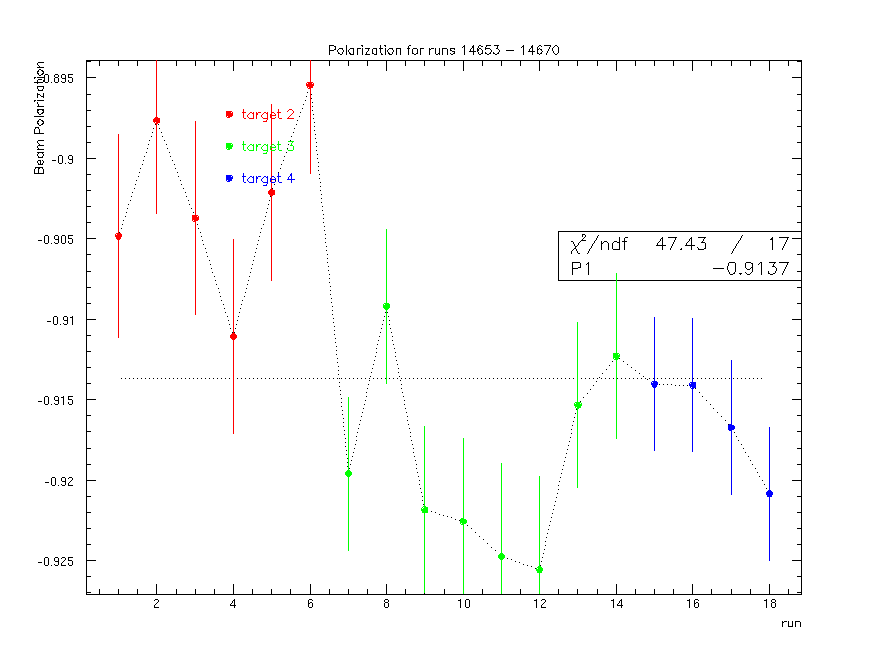Viewport: 889px width, 656px height.
Task: Click the x-axis tick label 12
Action: point(540,604)
